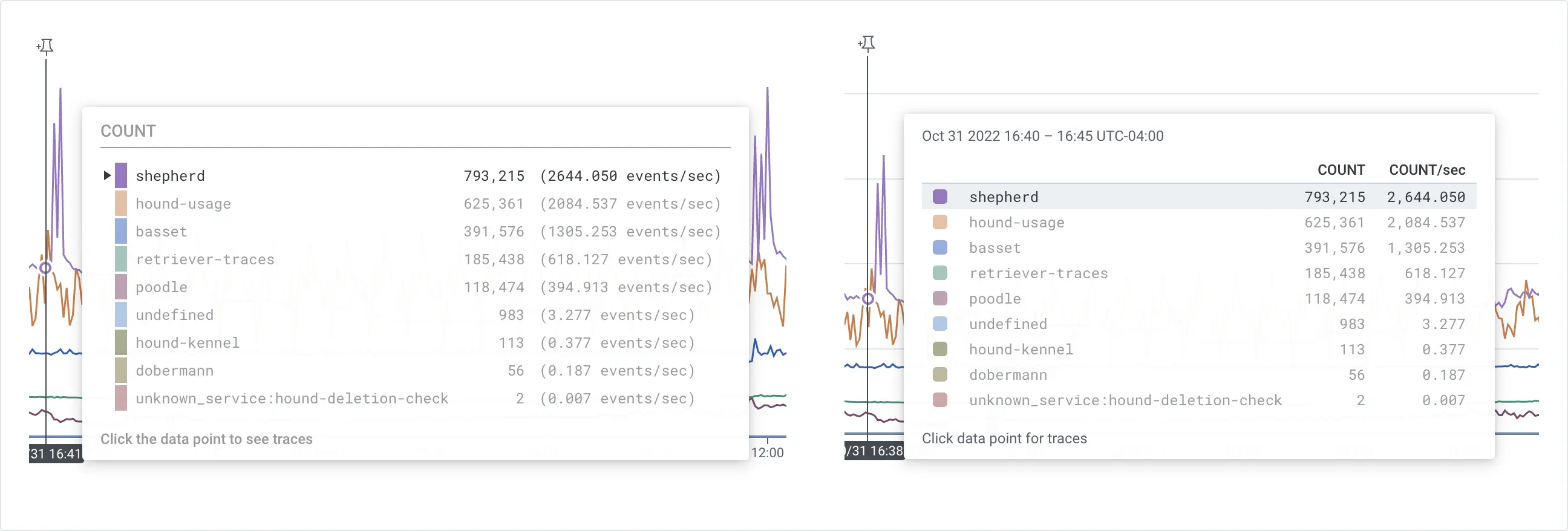The width and height of the screenshot is (1568, 531).
Task: Select unknown_service:hound-deletion-check in right table
Action: 1198,400
